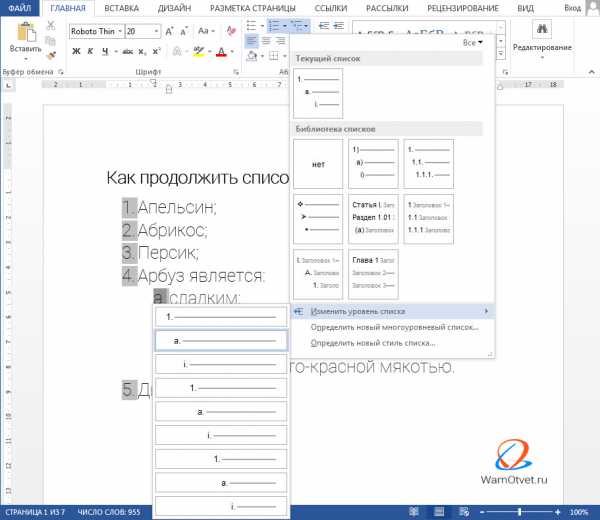600x520 pixels.
Task: Click the 100% zoom level indicator
Action: (x=579, y=512)
